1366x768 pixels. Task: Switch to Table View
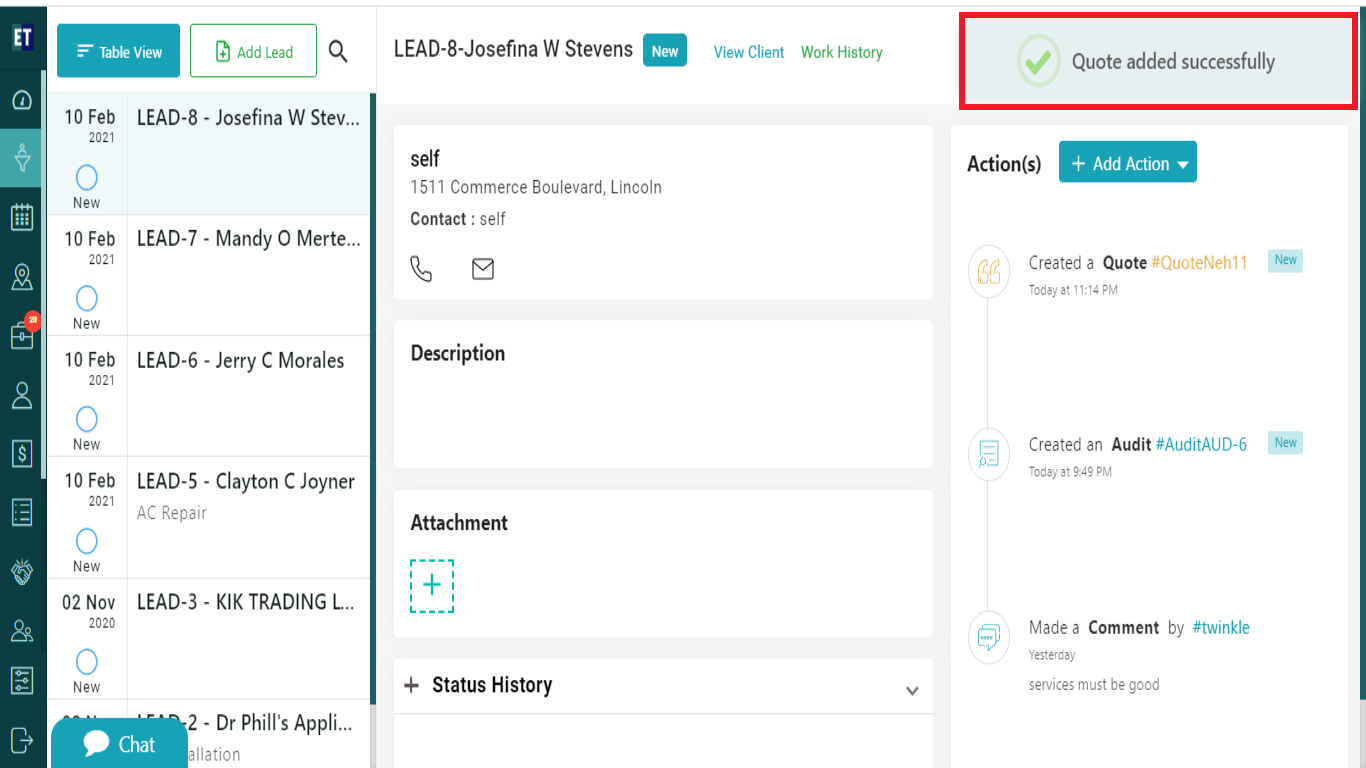pos(118,51)
